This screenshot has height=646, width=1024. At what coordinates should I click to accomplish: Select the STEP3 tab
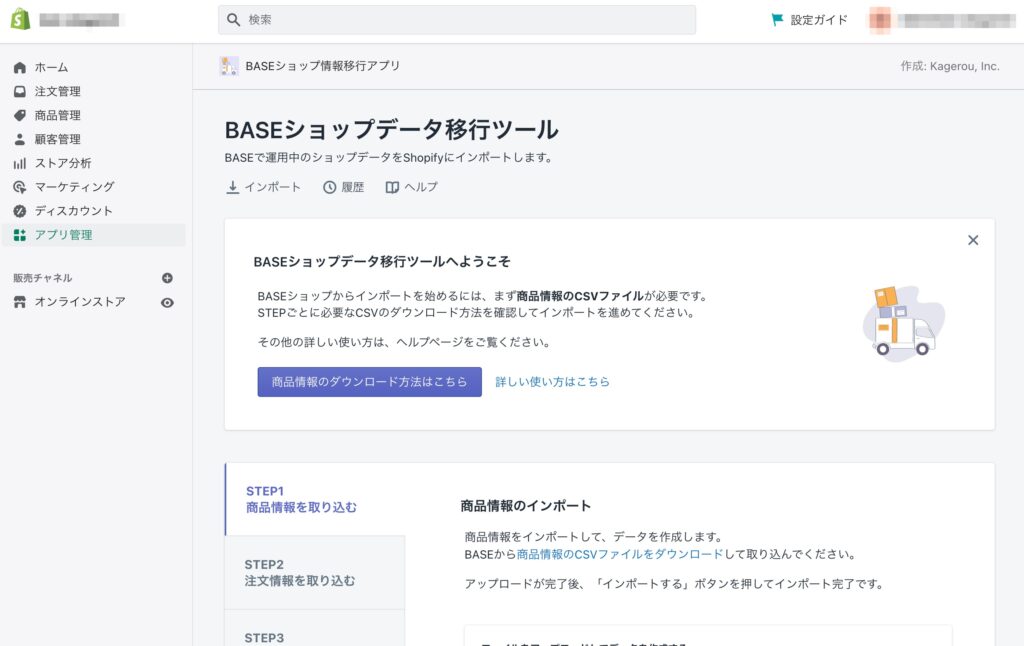315,628
